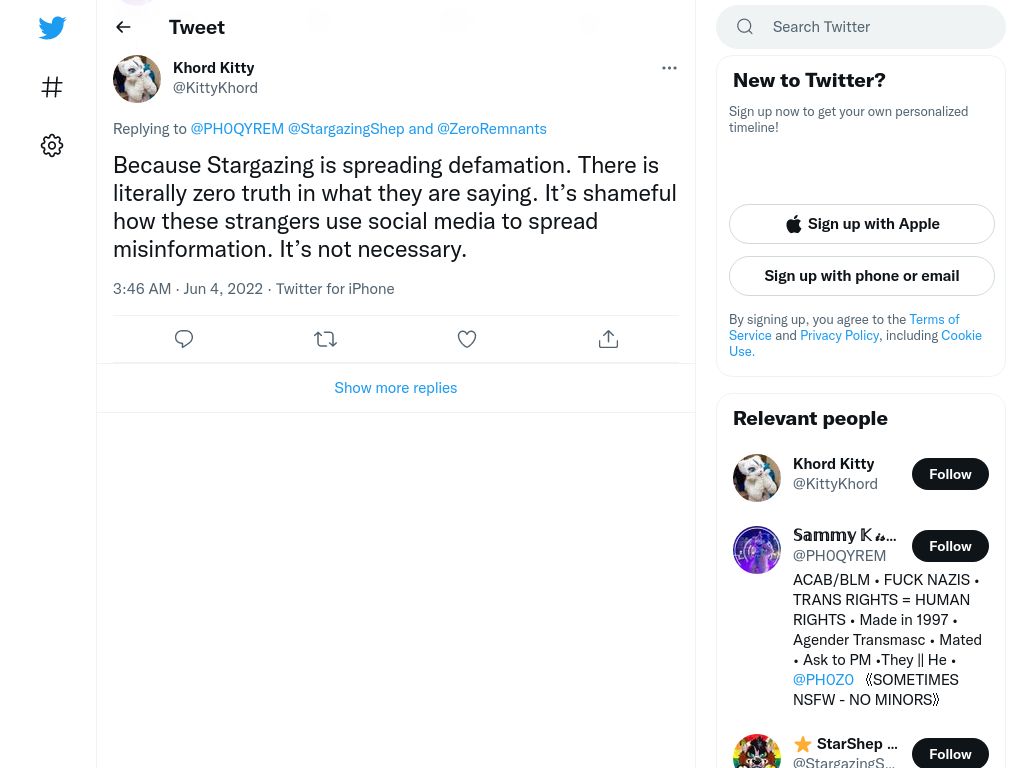
Task: Click the retweet icon
Action: (x=325, y=339)
